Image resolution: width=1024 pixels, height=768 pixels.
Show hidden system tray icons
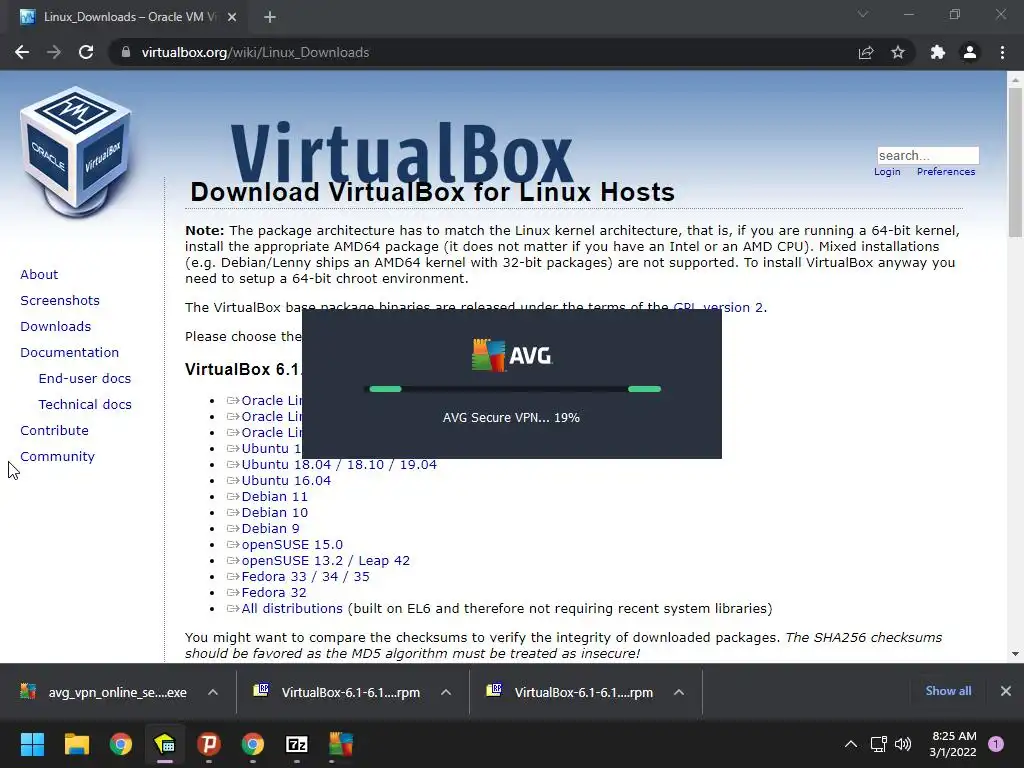coord(851,744)
